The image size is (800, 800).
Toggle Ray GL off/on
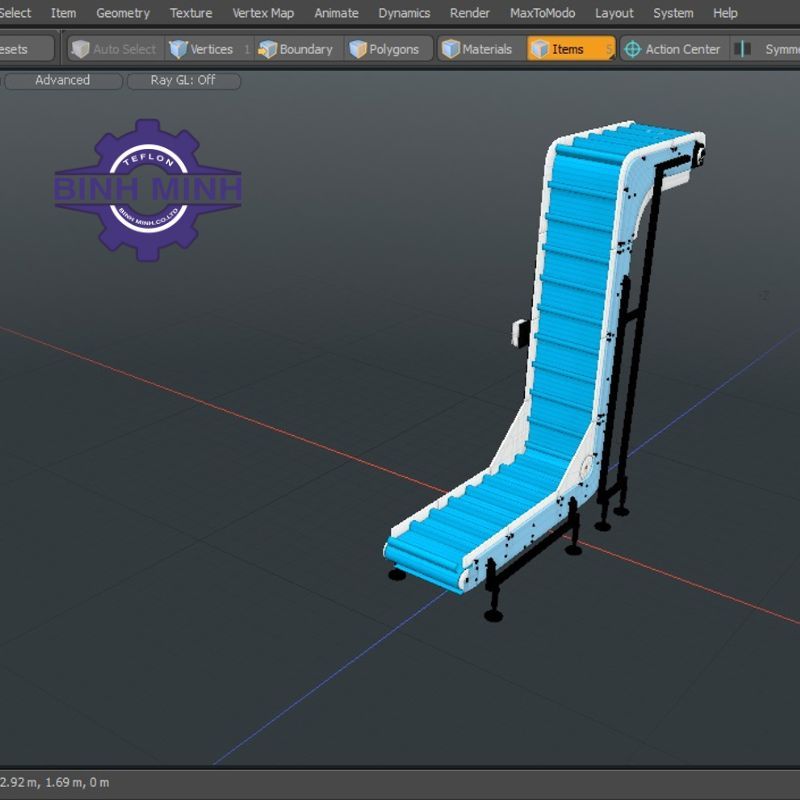point(183,80)
